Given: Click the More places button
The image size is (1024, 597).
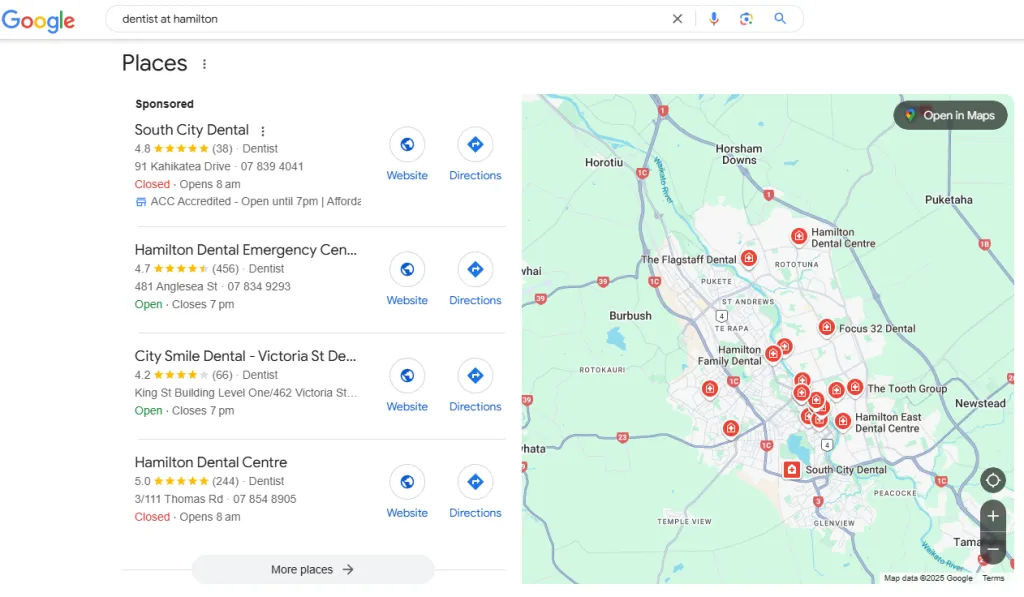Looking at the screenshot, I should (313, 570).
